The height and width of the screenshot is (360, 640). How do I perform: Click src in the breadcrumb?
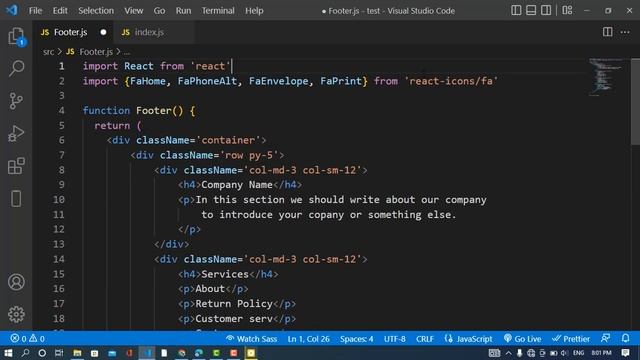pos(48,52)
